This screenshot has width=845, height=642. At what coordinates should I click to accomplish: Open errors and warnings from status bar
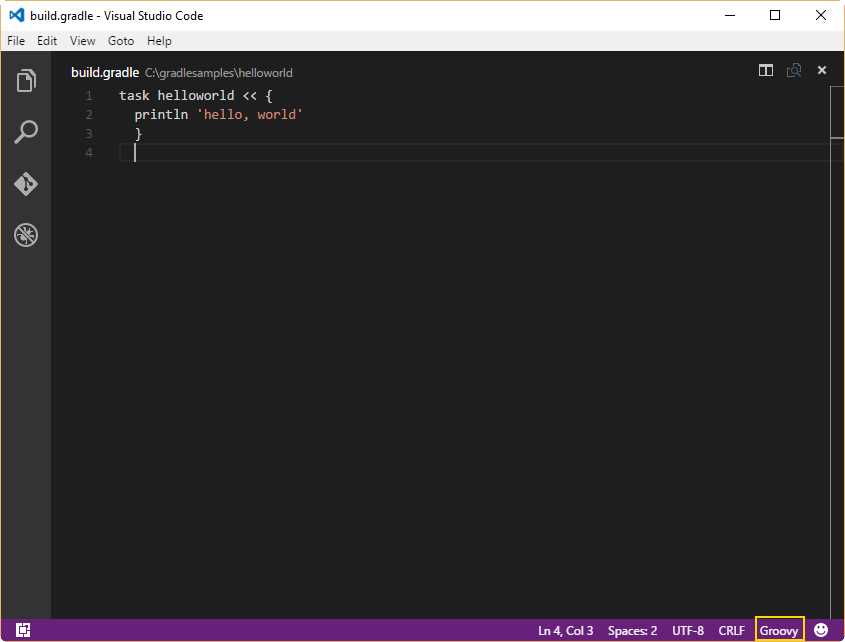pyautogui.click(x=24, y=630)
